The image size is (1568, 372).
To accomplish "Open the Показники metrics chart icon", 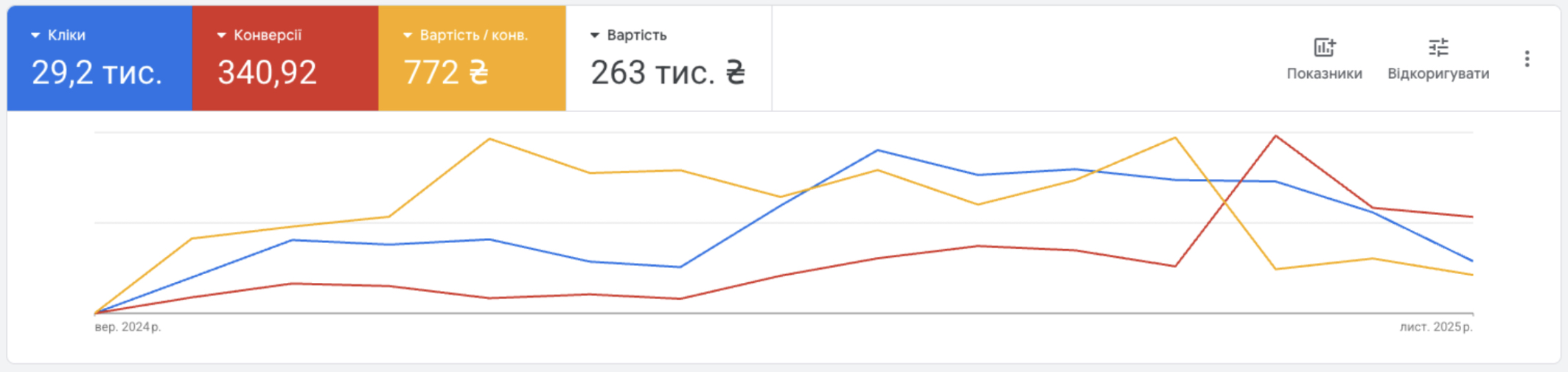I will click(1324, 48).
